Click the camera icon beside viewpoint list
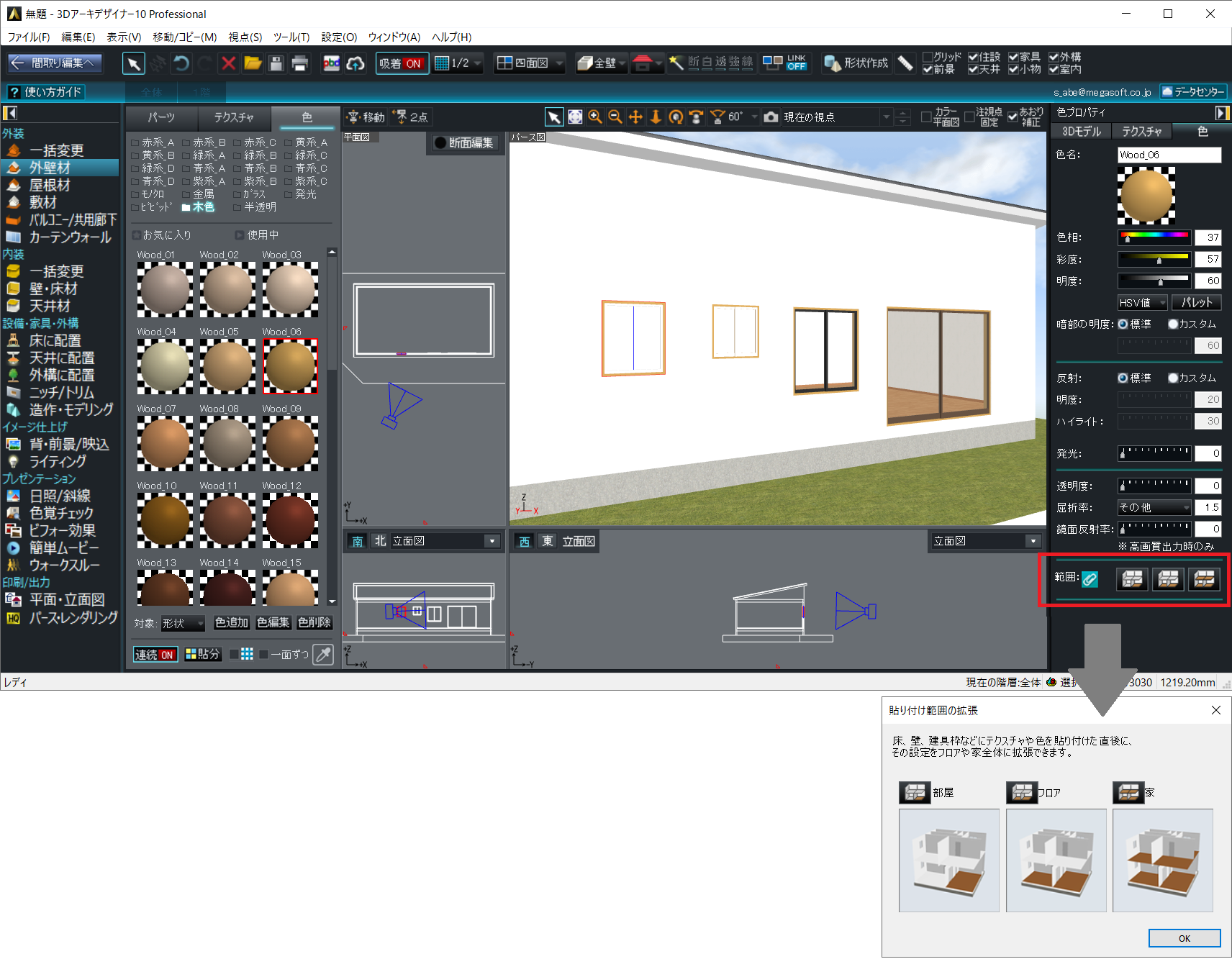The image size is (1232, 959). (771, 117)
